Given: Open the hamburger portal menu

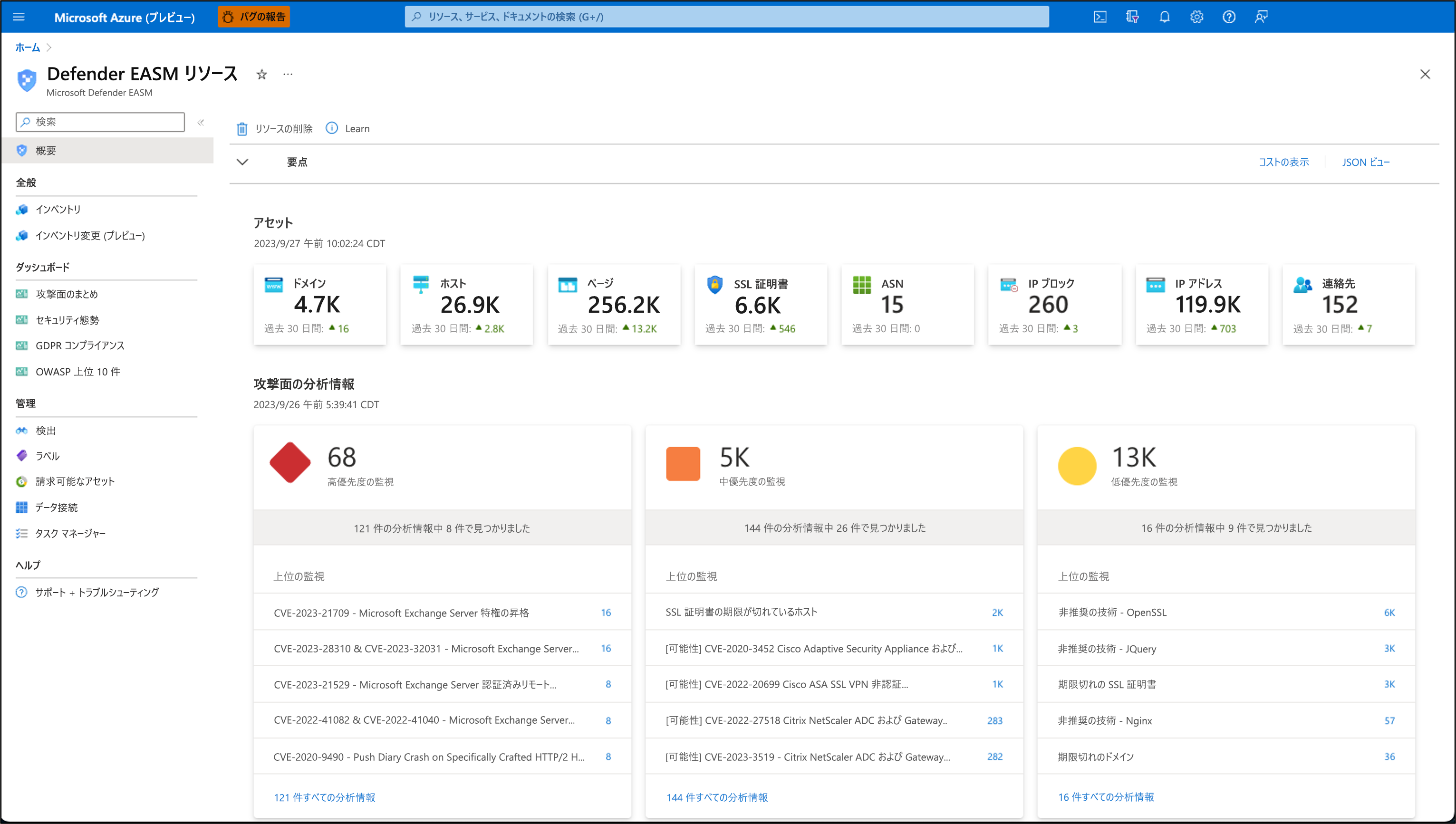Looking at the screenshot, I should point(19,17).
